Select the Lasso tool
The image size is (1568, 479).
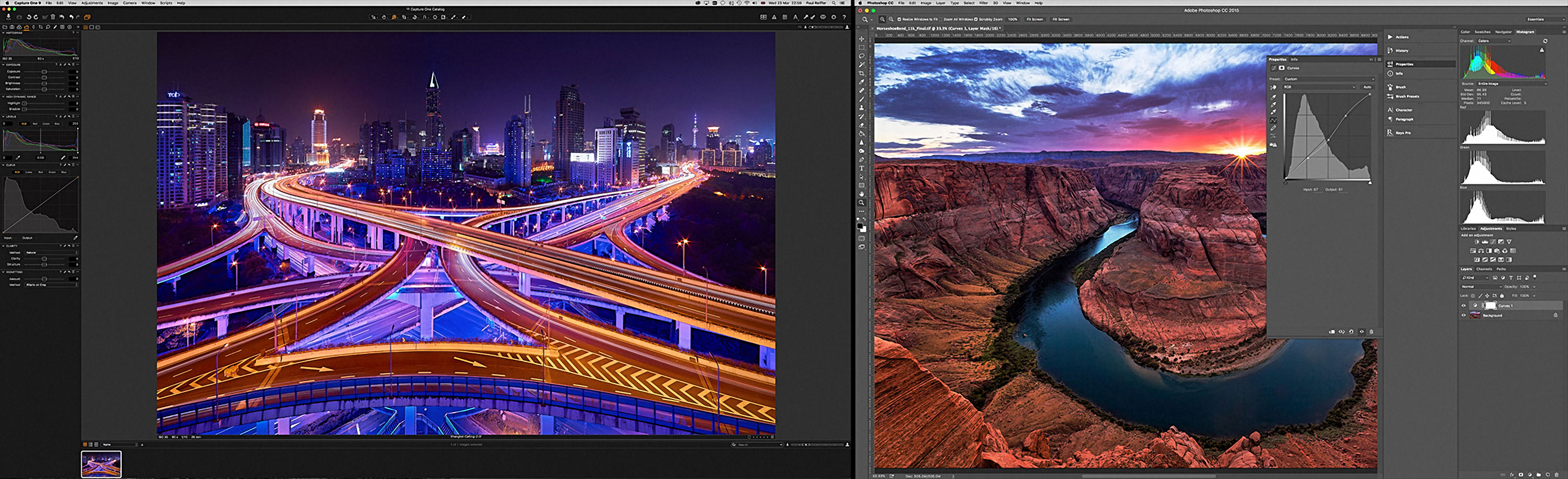click(x=861, y=56)
